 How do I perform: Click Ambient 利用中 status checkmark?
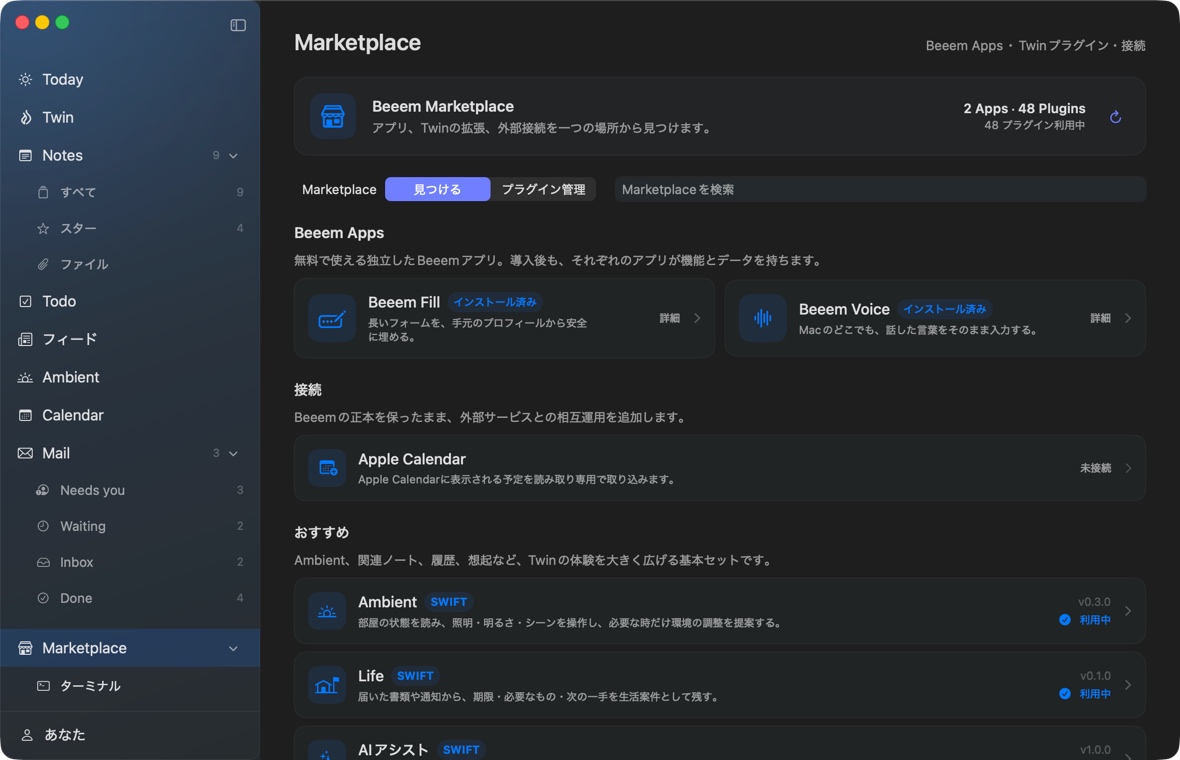[x=1065, y=620]
